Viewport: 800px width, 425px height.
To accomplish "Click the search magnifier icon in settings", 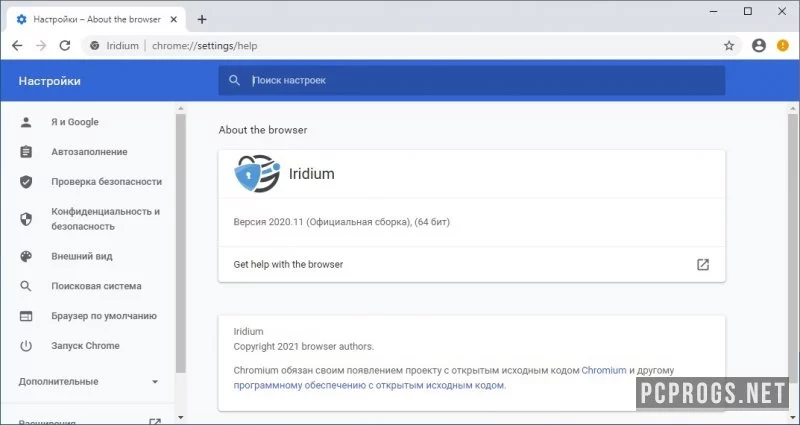I will pyautogui.click(x=234, y=80).
